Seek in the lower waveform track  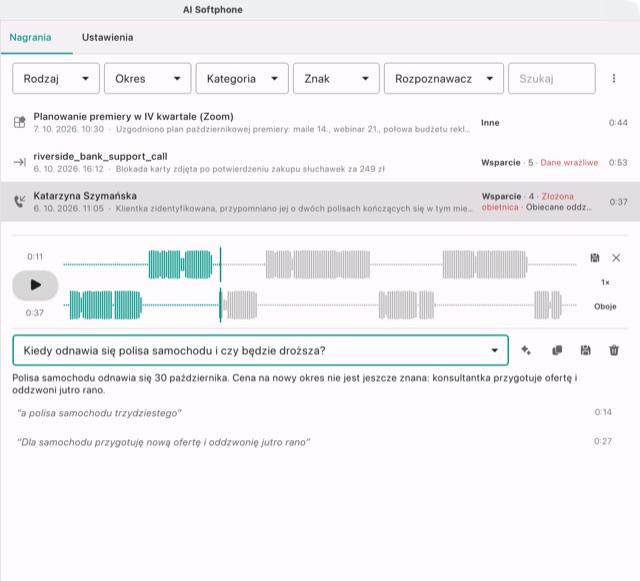tap(320, 305)
